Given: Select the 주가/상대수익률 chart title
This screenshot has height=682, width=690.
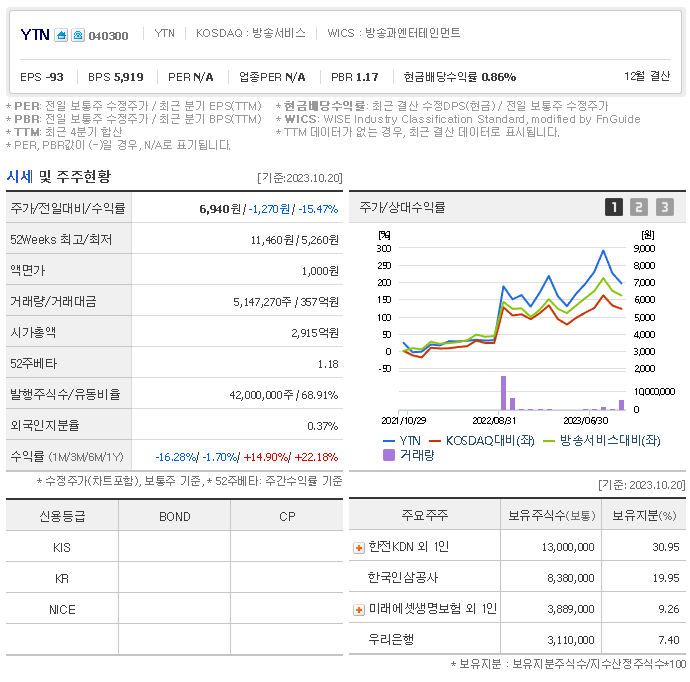Looking at the screenshot, I should pyautogui.click(x=402, y=207).
